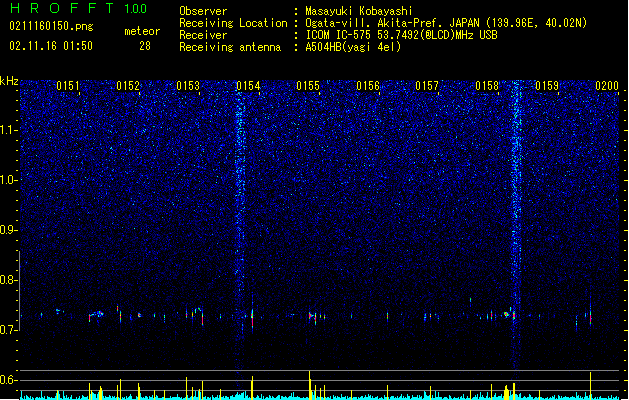Click the 0.6 kHz axis label
This screenshot has height=400, width=629.
tap(8, 380)
